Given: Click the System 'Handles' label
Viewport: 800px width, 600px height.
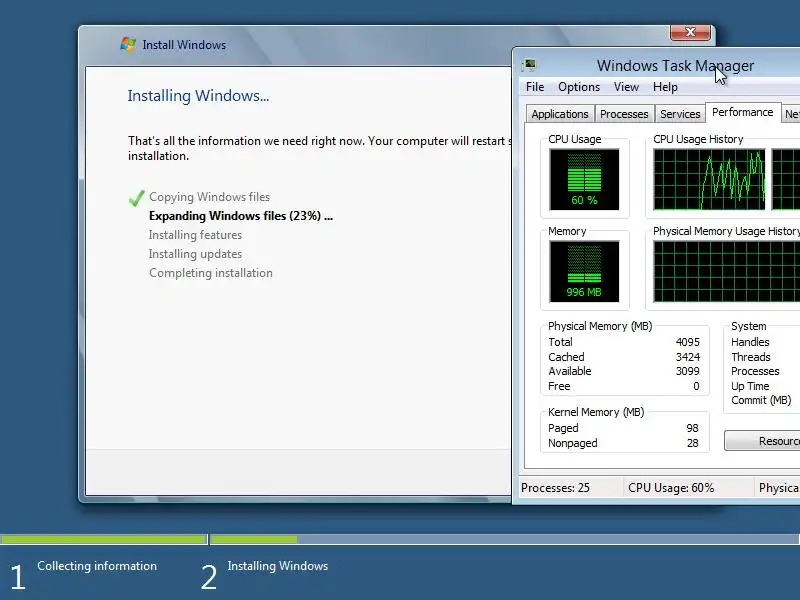Looking at the screenshot, I should 750,342.
